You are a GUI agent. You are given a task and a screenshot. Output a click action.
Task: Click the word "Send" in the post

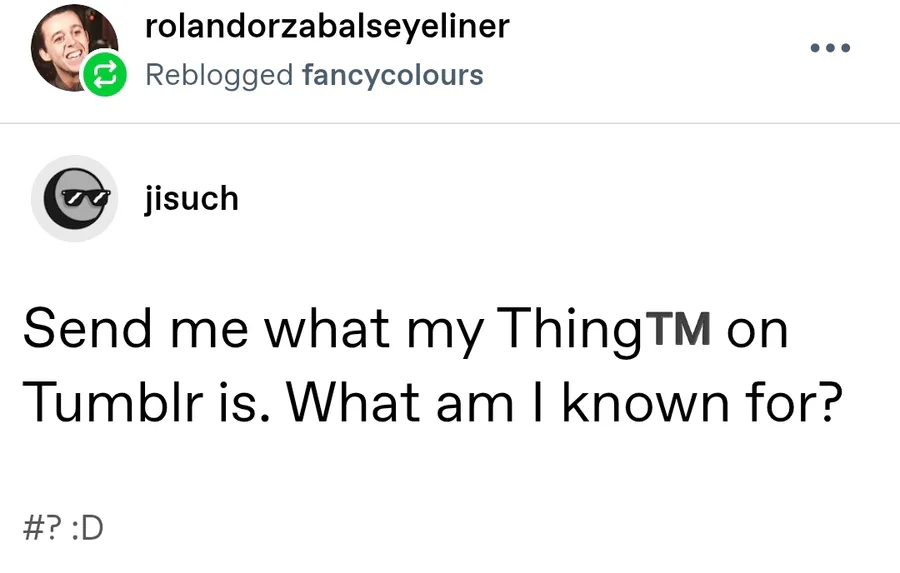[80, 331]
